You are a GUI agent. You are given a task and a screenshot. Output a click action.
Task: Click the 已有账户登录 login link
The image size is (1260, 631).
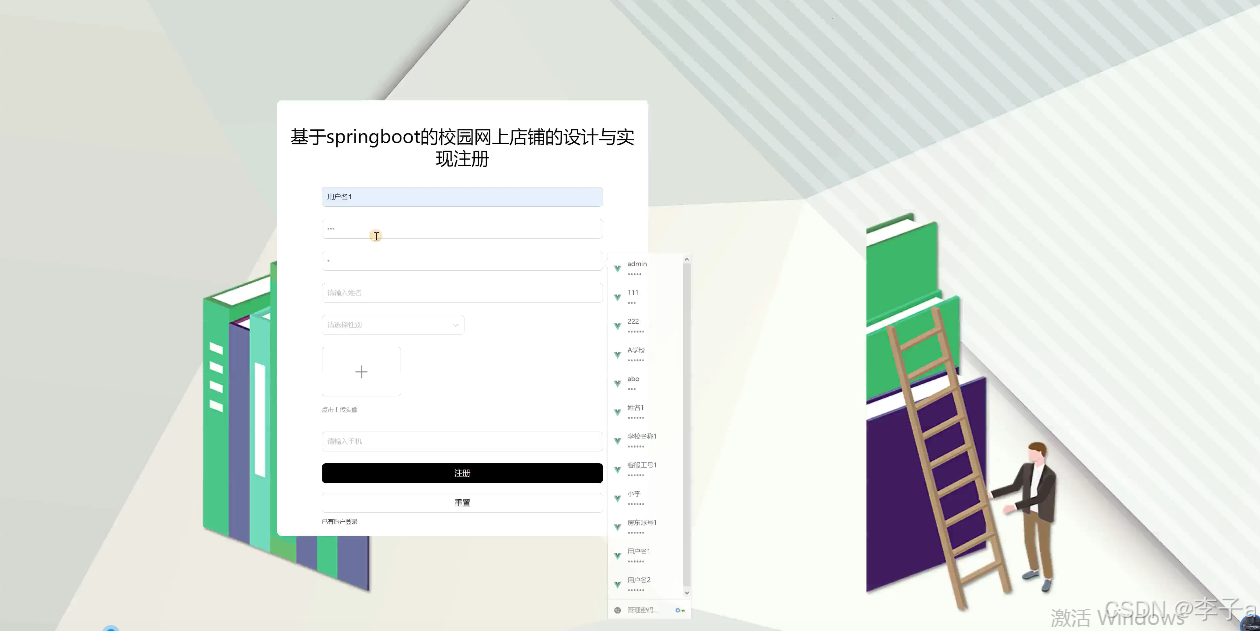(341, 521)
